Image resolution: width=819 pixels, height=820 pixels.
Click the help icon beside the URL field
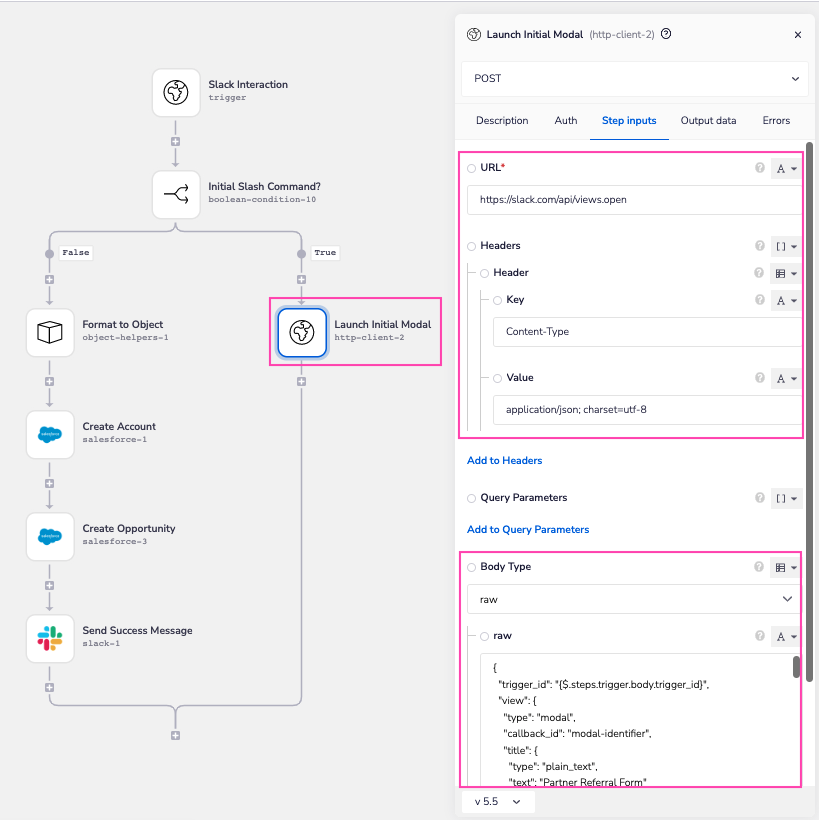point(759,168)
